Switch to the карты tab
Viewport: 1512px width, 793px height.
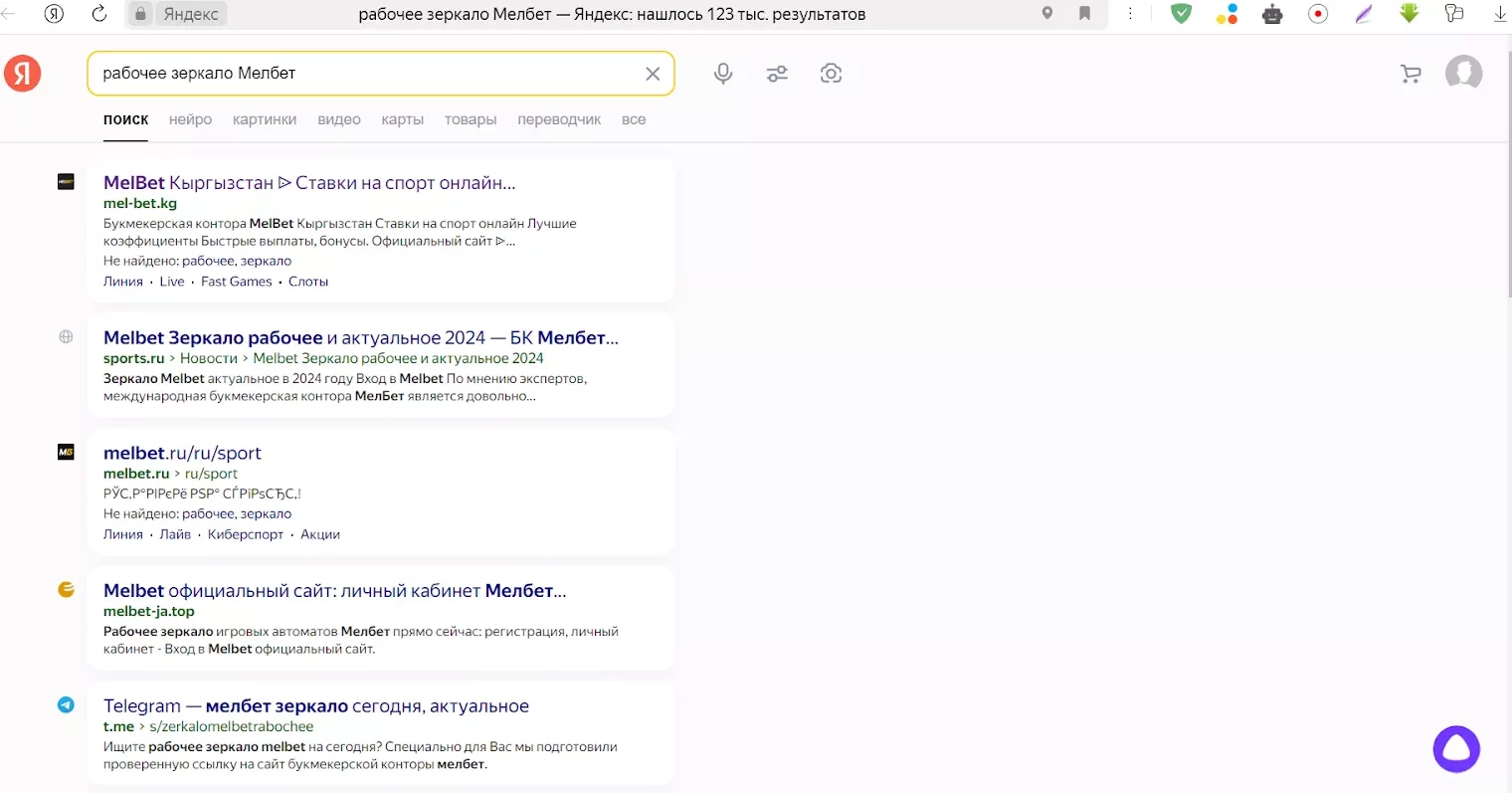[x=402, y=119]
